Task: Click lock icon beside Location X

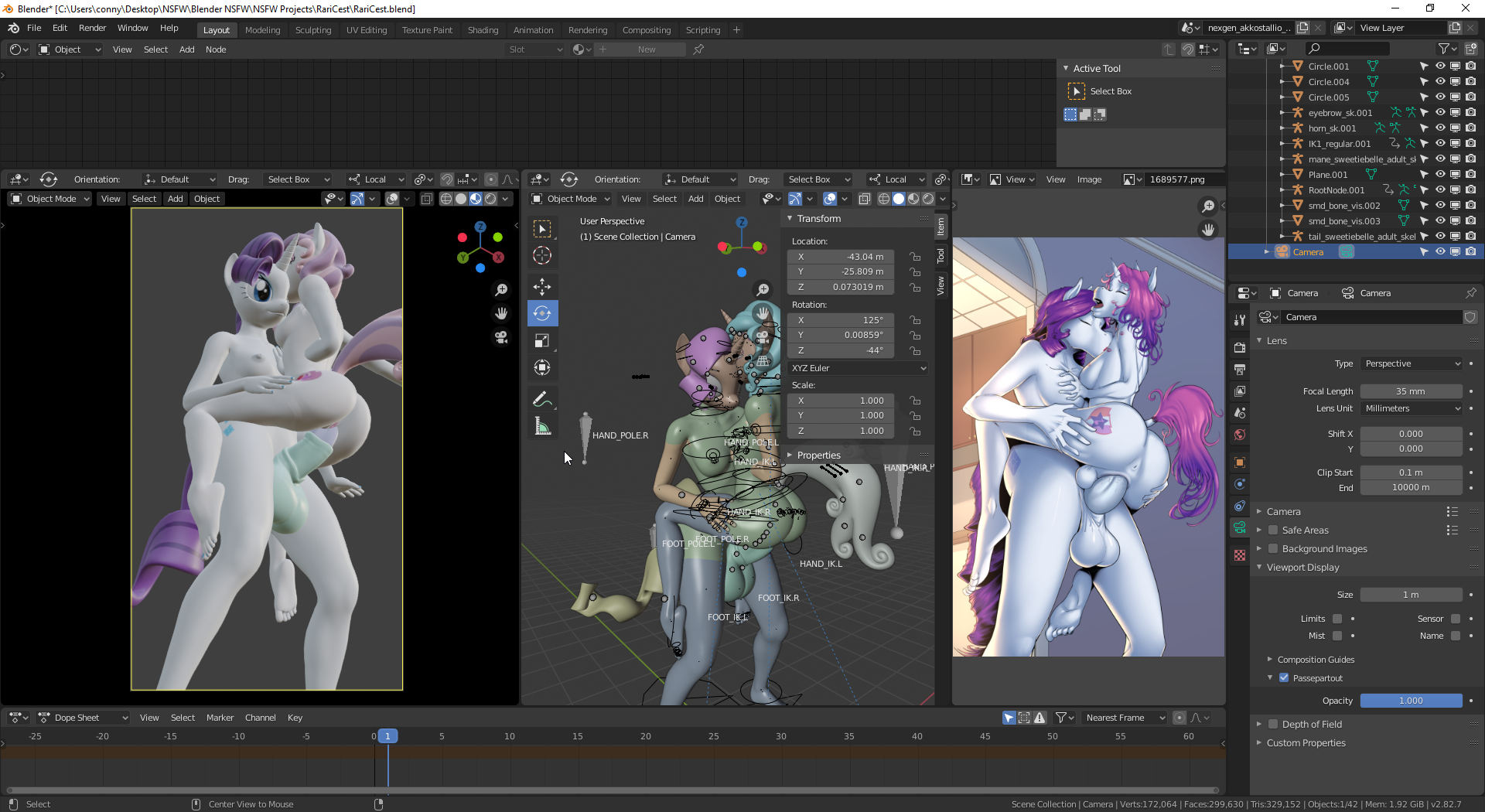Action: coord(915,257)
